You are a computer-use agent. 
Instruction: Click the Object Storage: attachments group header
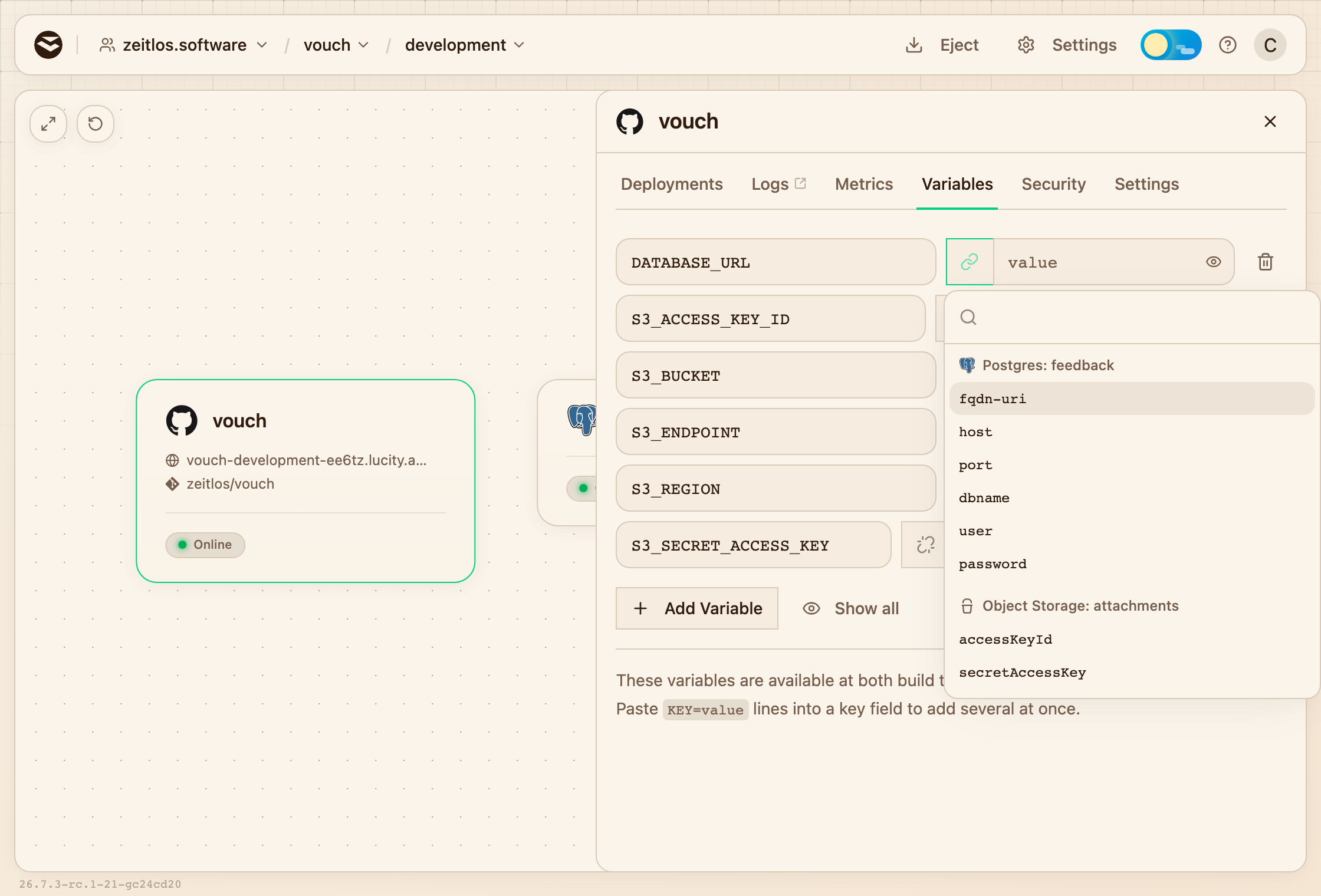(x=1069, y=606)
